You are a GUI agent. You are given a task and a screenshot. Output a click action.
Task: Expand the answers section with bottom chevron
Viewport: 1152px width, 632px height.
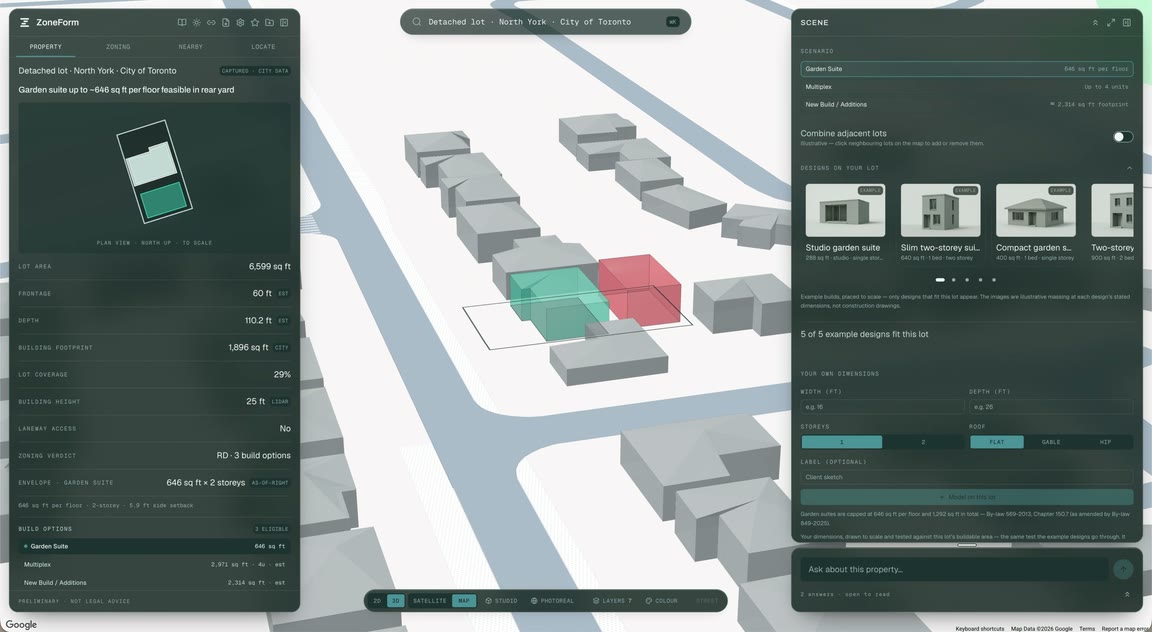click(1127, 595)
